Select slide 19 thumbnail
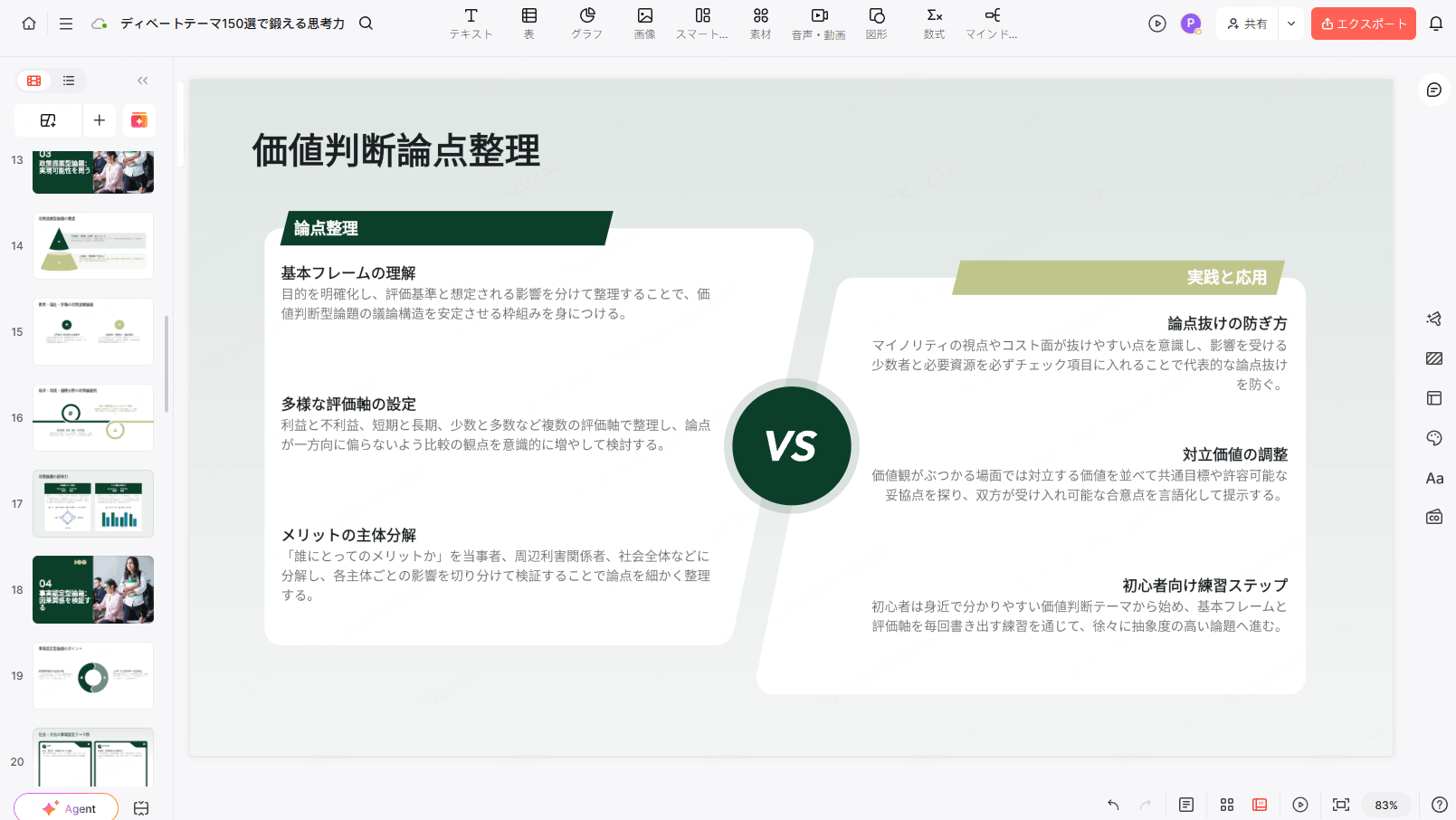1456x820 pixels. (93, 675)
